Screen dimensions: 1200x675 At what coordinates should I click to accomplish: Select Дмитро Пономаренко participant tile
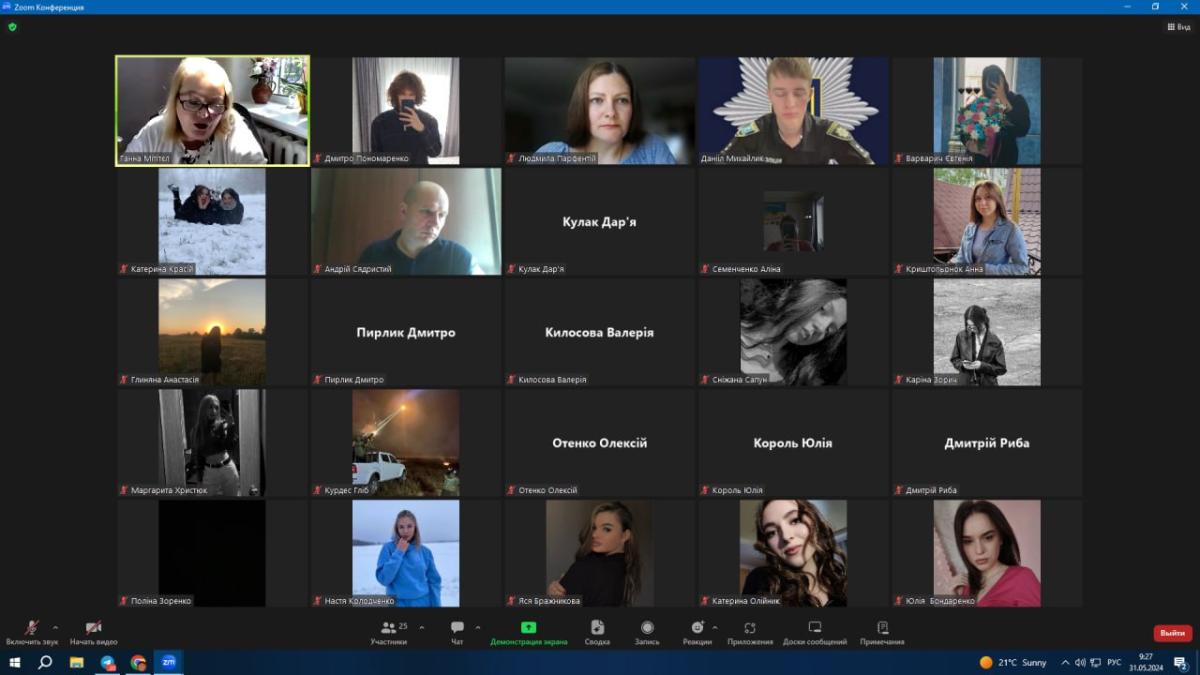click(x=406, y=110)
